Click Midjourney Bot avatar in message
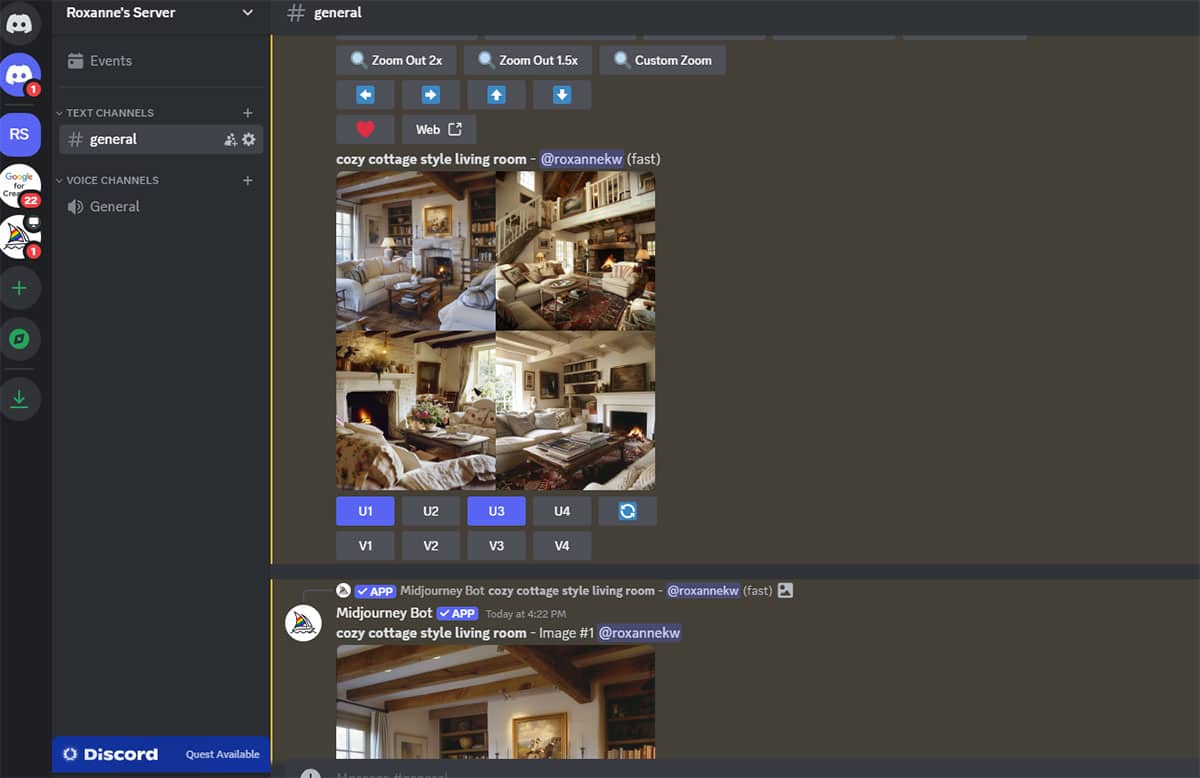Screen dimensions: 1200x778 303,623
